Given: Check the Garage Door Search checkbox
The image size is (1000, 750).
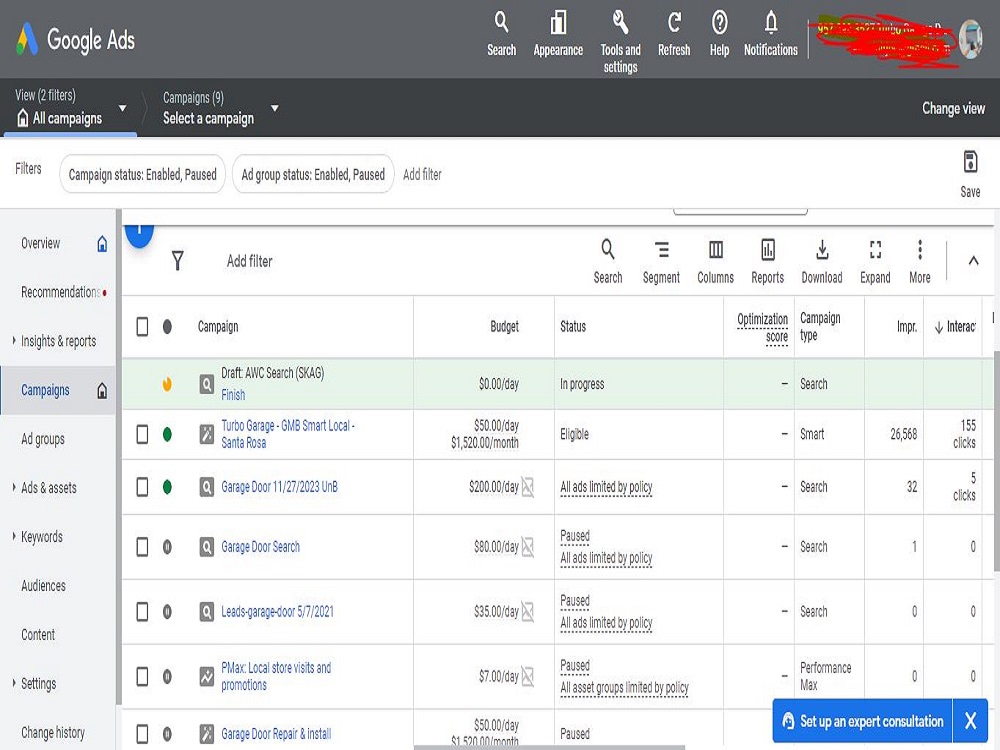Looking at the screenshot, I should [x=142, y=547].
